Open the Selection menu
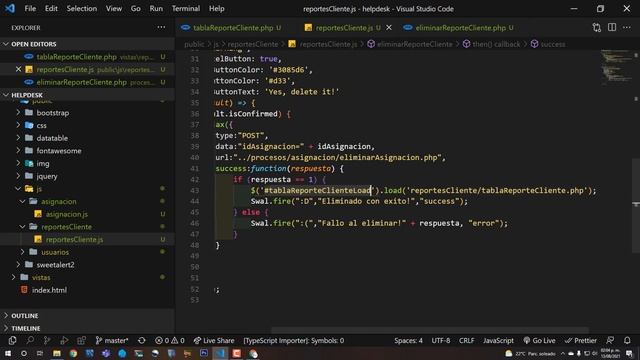Screen dimensions: 640x360 tap(82, 9)
